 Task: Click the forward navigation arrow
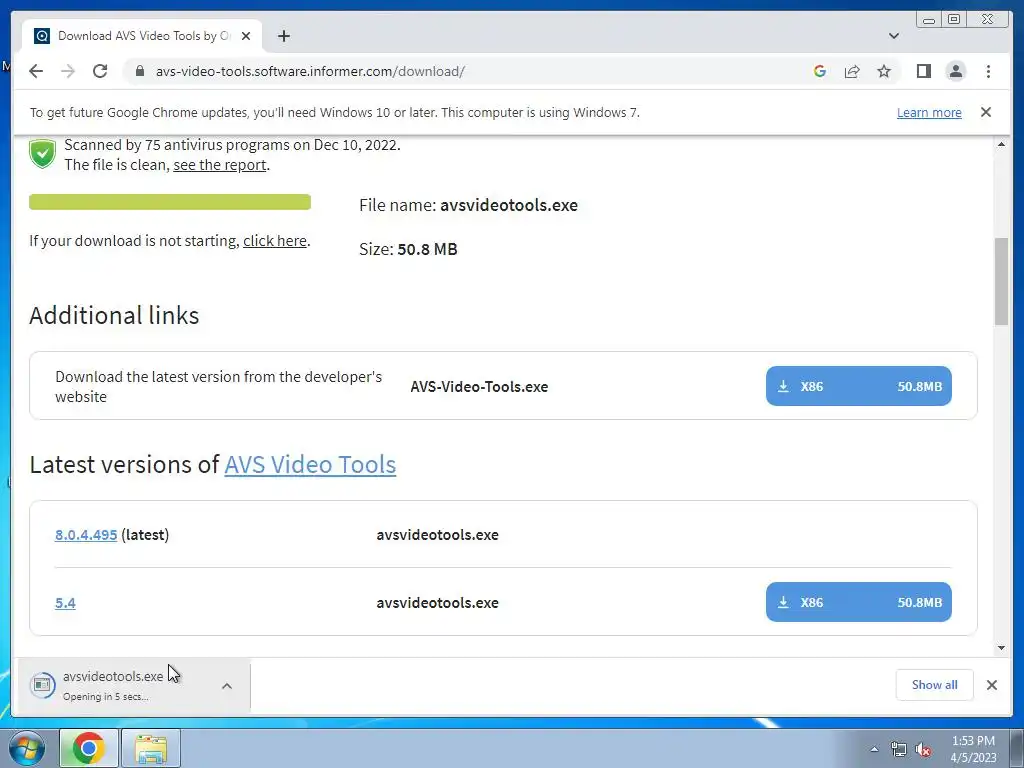click(x=68, y=71)
